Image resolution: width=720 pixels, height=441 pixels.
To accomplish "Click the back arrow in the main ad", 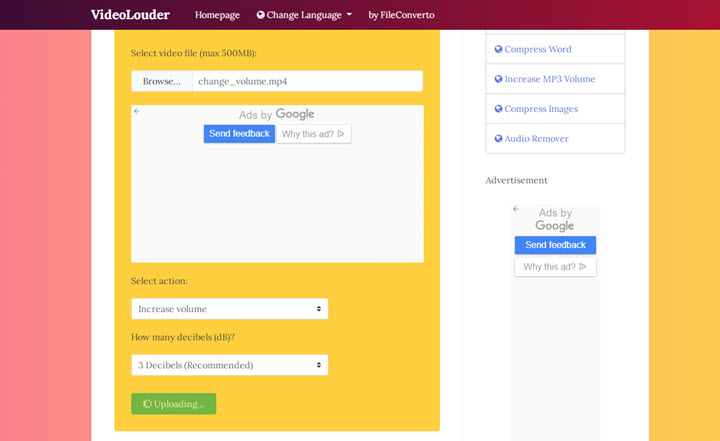I will [x=137, y=111].
